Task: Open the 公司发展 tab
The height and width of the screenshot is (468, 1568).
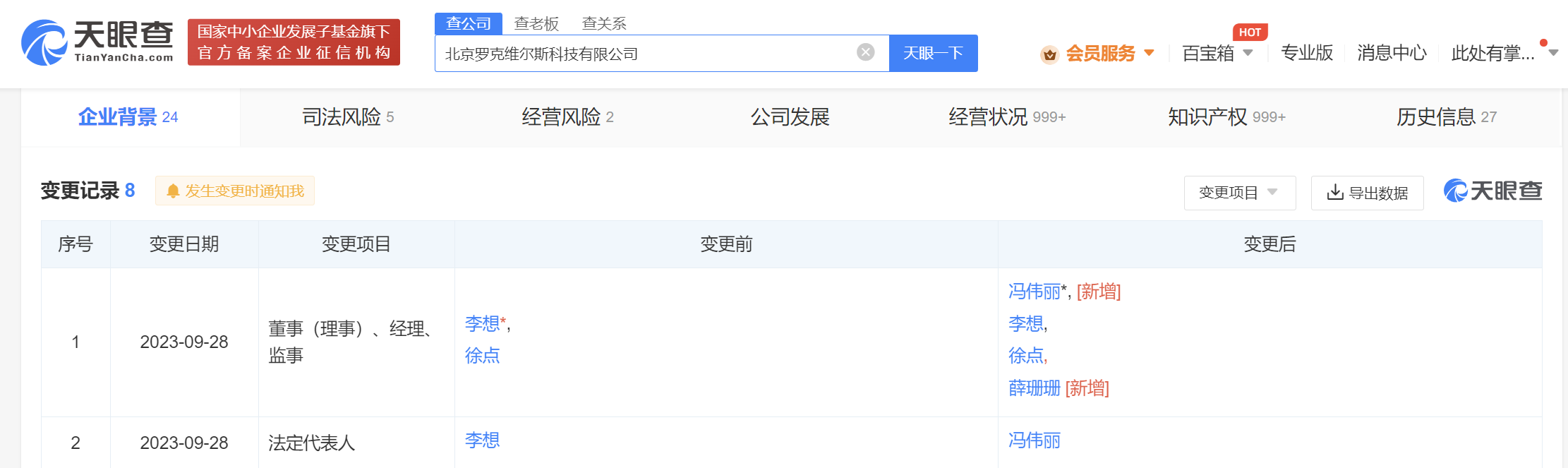Action: click(x=790, y=117)
